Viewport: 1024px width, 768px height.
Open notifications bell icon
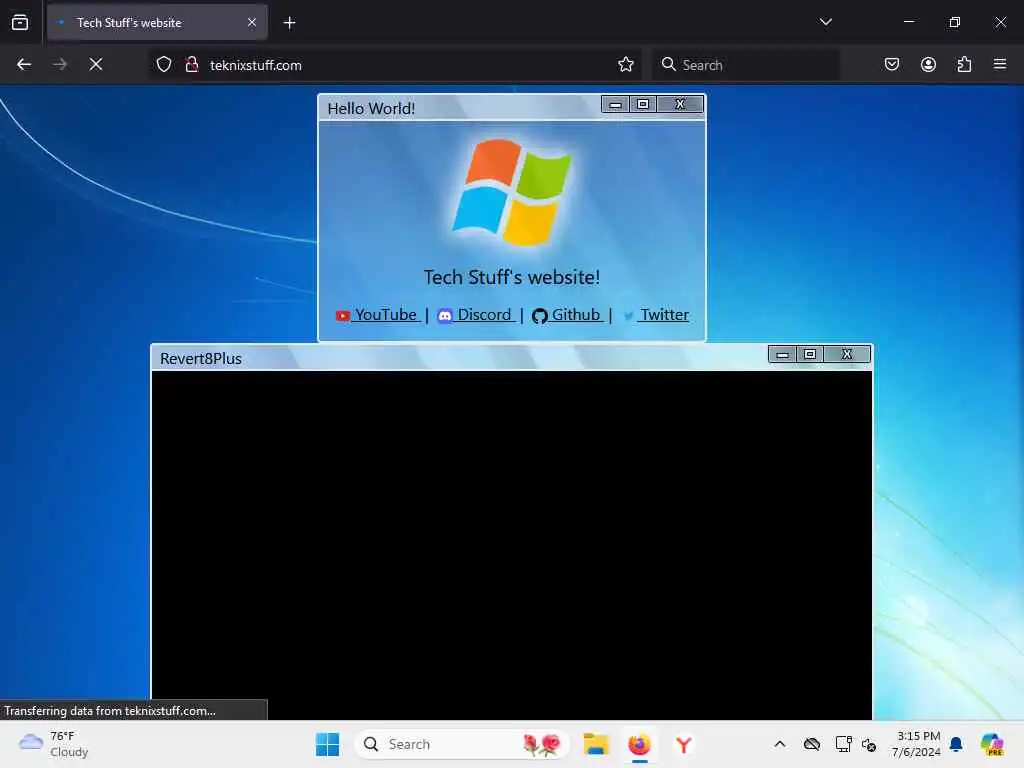(956, 744)
